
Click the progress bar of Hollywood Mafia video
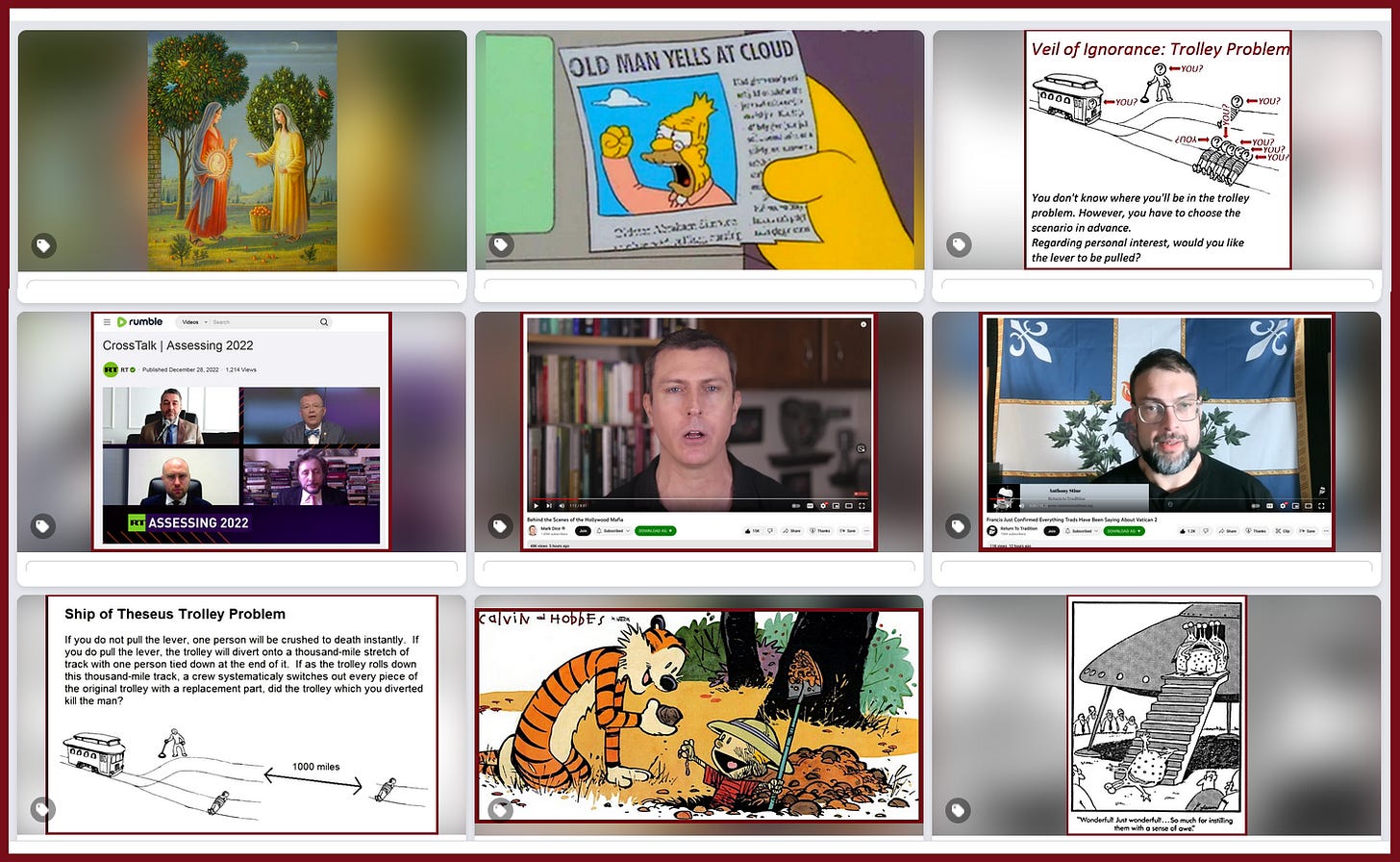click(x=698, y=498)
